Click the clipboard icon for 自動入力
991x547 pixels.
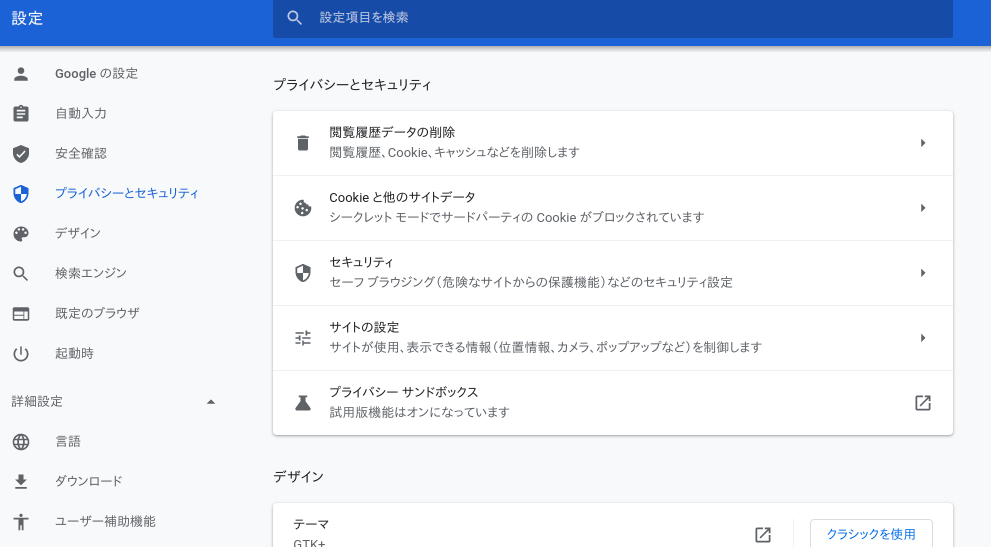(x=21, y=114)
